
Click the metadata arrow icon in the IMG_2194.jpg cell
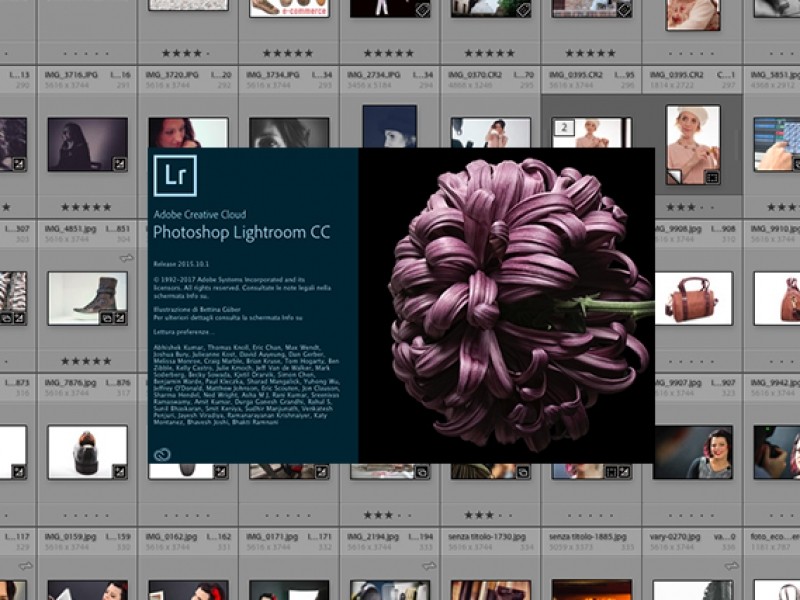(x=430, y=566)
